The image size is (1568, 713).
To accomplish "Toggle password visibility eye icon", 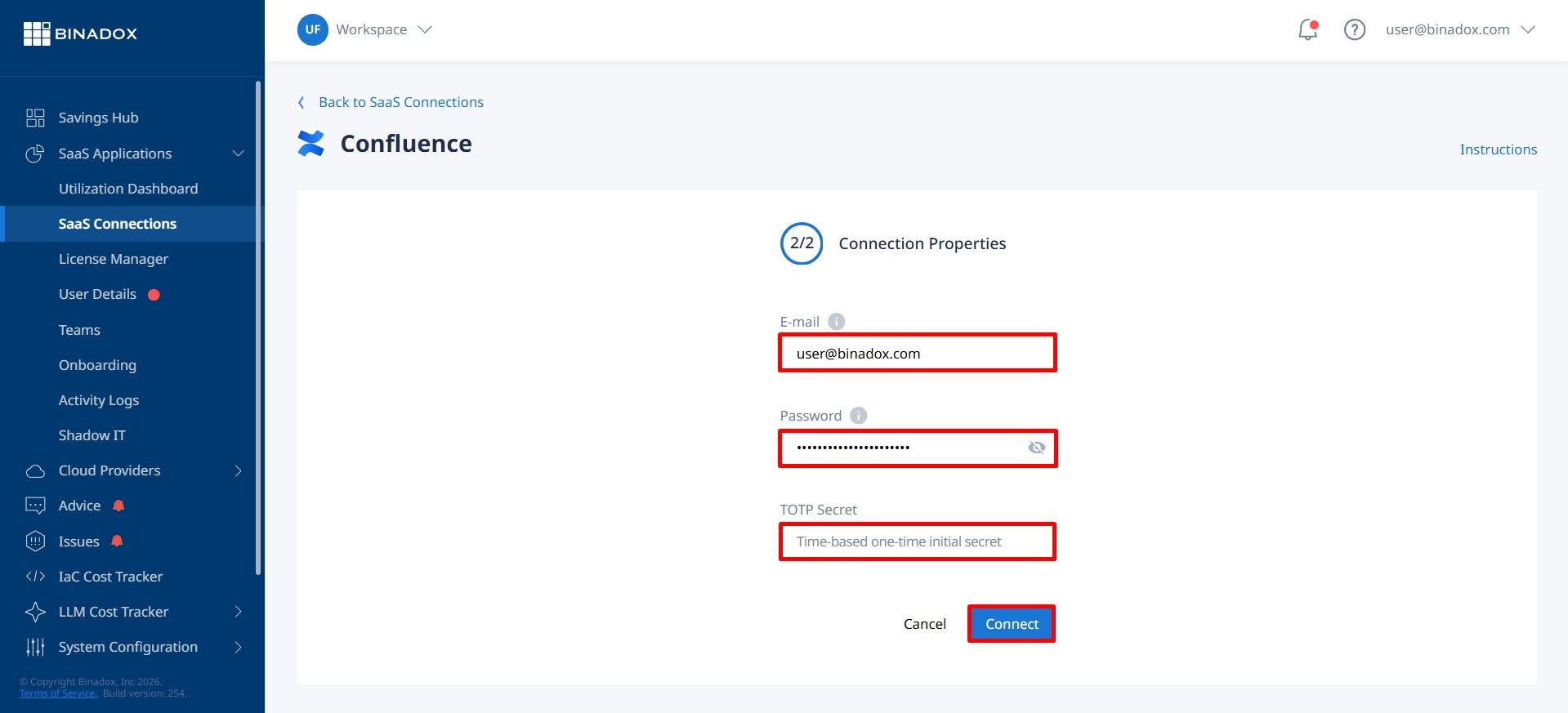I will tap(1036, 448).
